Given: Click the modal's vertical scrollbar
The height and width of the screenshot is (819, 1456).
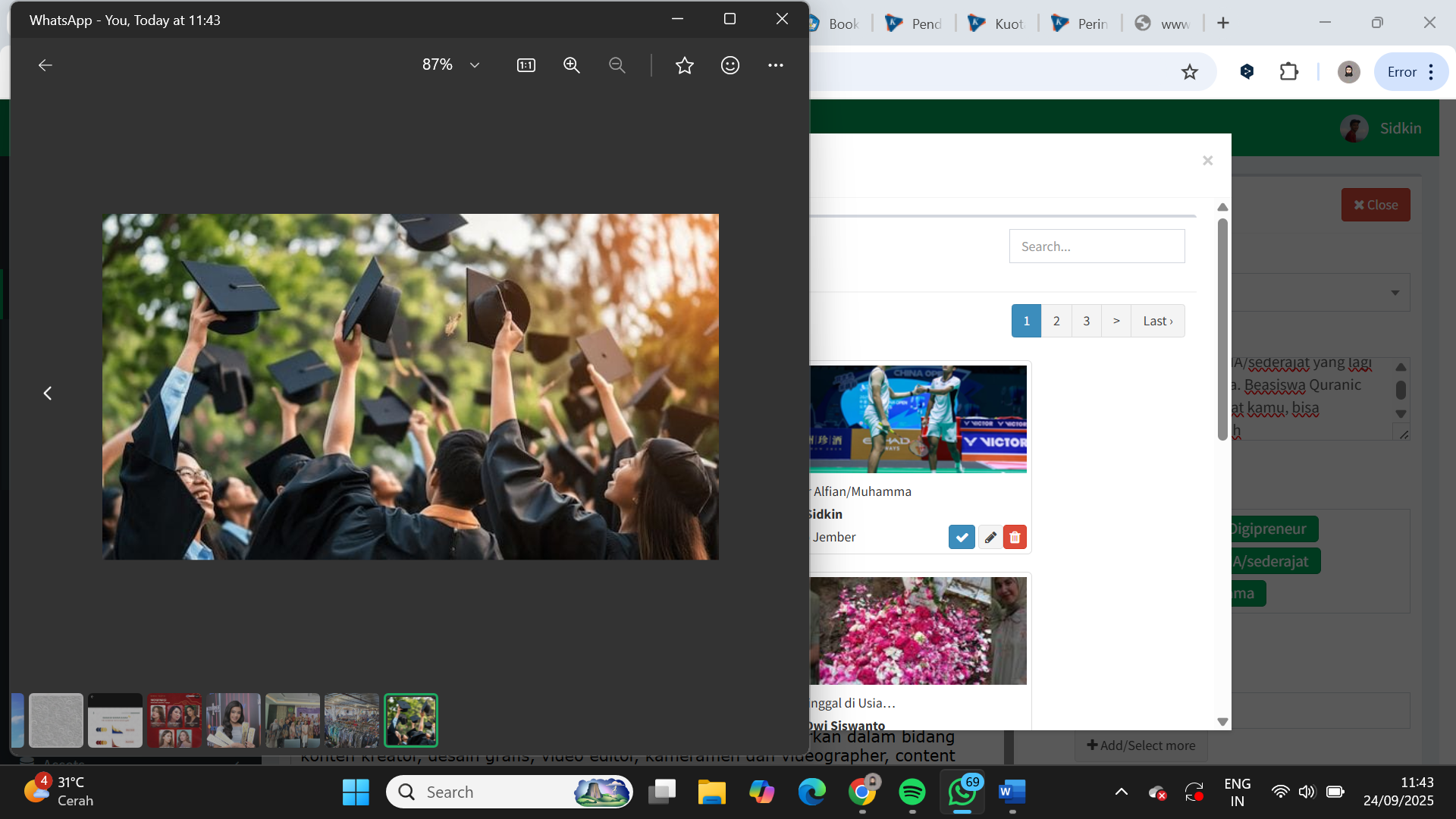Looking at the screenshot, I should coord(1222,330).
